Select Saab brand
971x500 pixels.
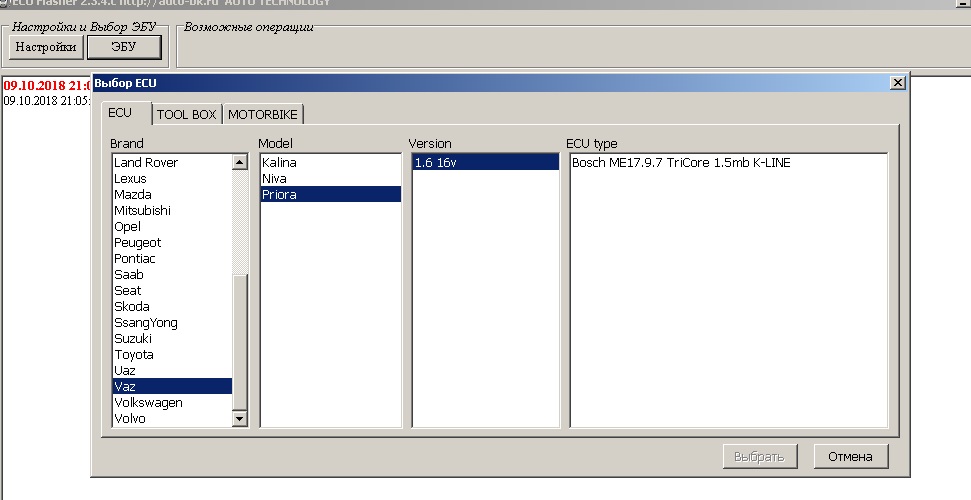[x=172, y=274]
